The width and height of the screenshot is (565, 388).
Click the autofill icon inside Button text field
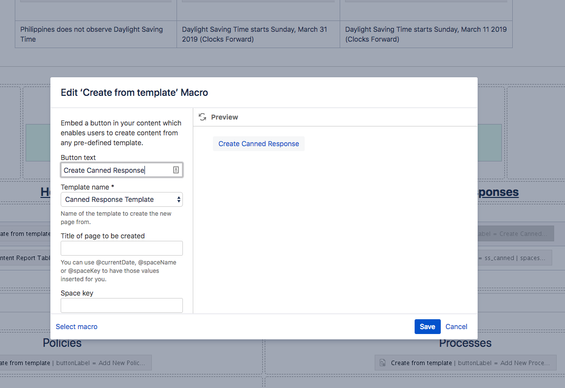(x=176, y=170)
